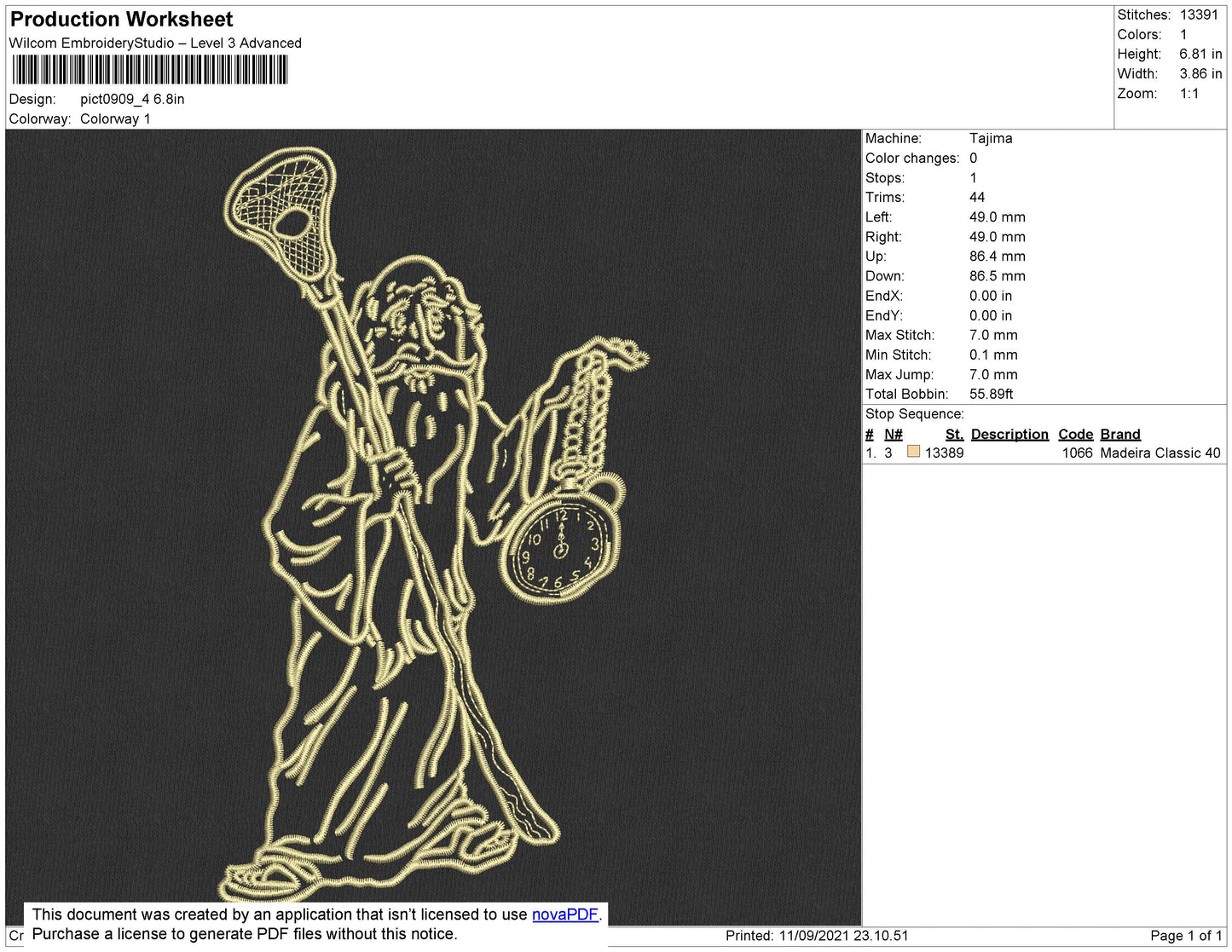Select Up value '86.4 mm'

tap(998, 256)
